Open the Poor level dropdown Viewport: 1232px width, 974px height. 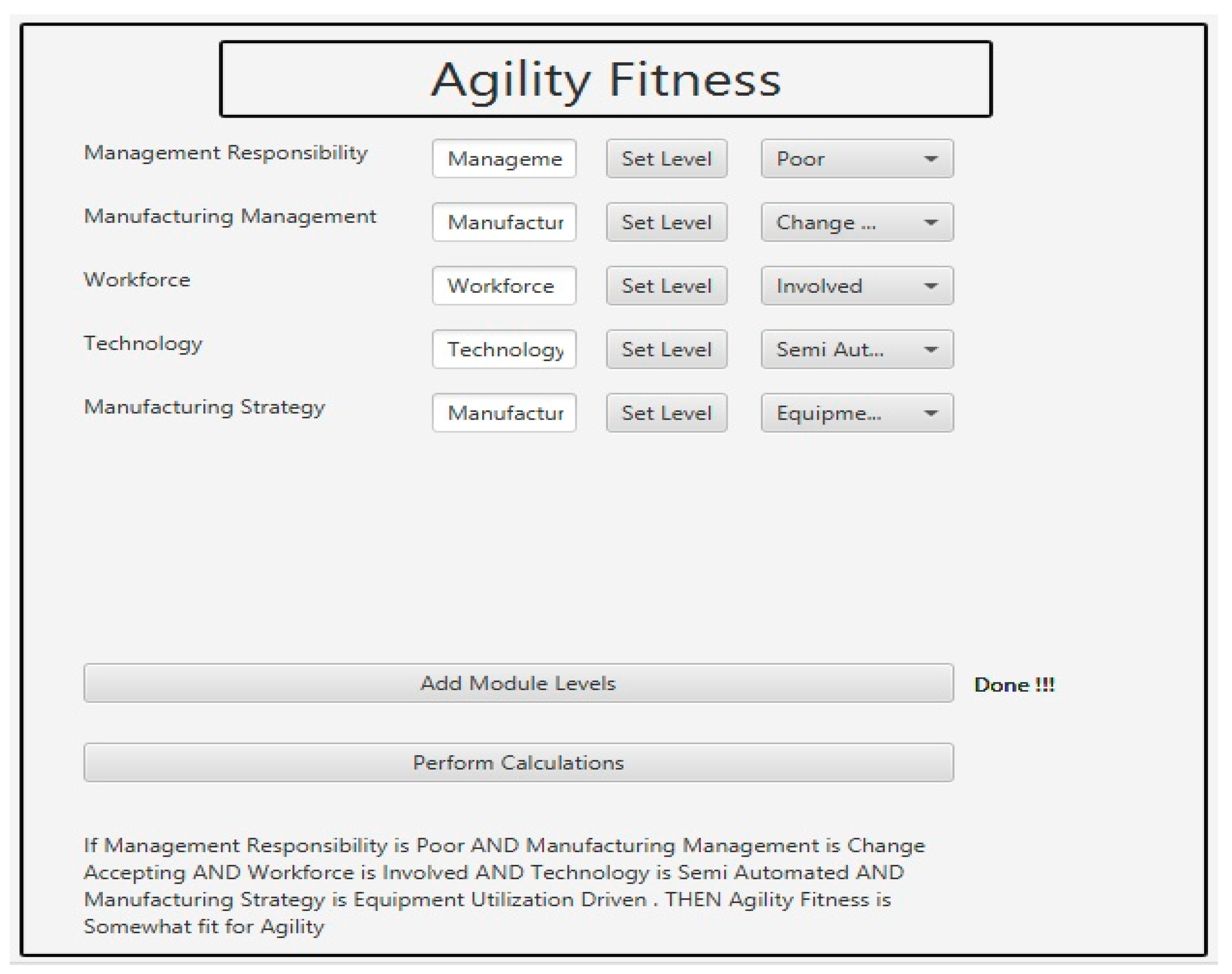(x=856, y=159)
